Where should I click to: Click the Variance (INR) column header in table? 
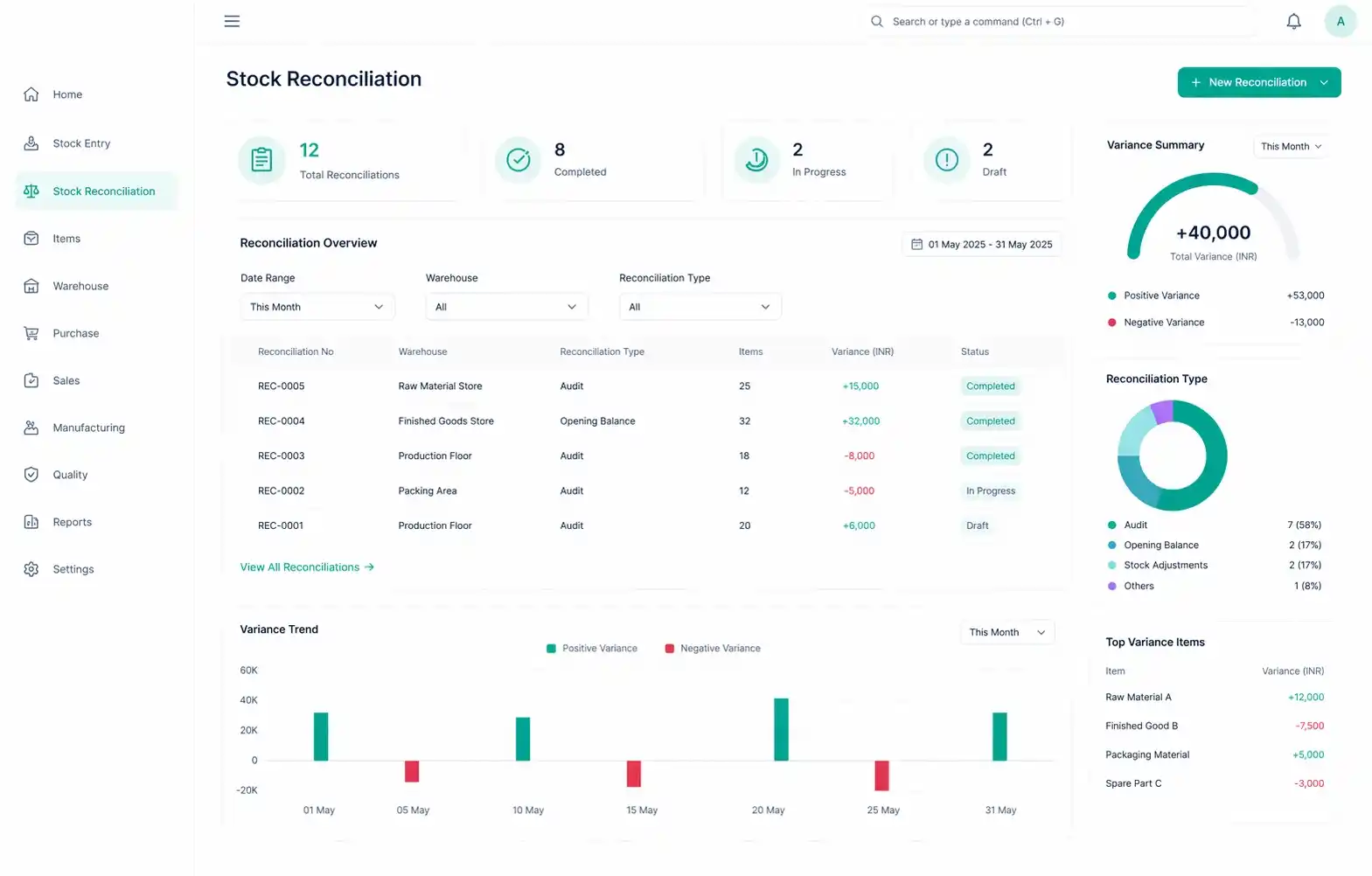coord(862,351)
